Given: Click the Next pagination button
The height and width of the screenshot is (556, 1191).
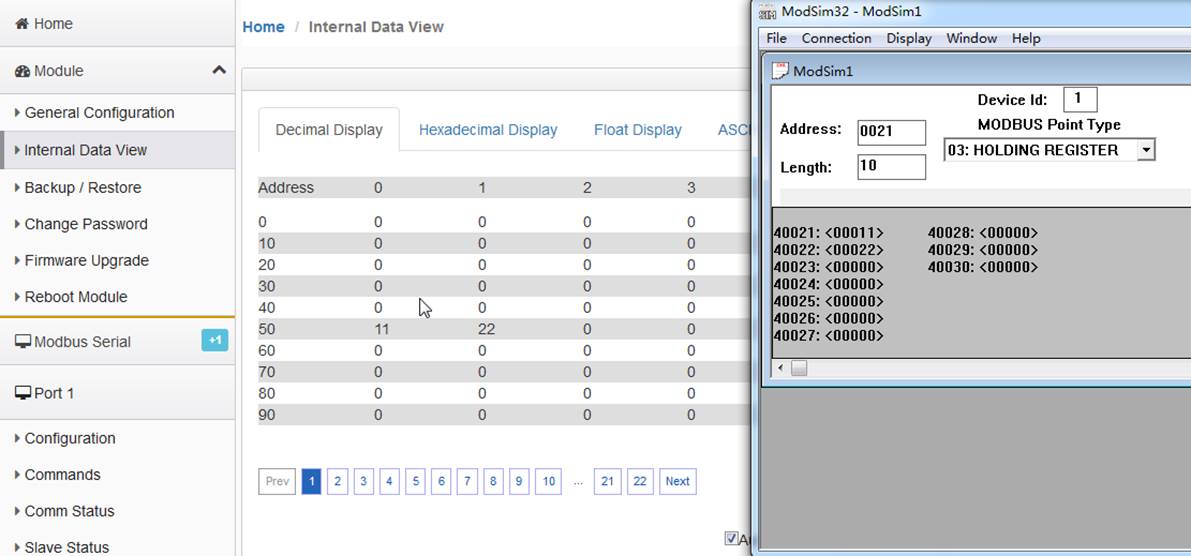Looking at the screenshot, I should coord(678,482).
